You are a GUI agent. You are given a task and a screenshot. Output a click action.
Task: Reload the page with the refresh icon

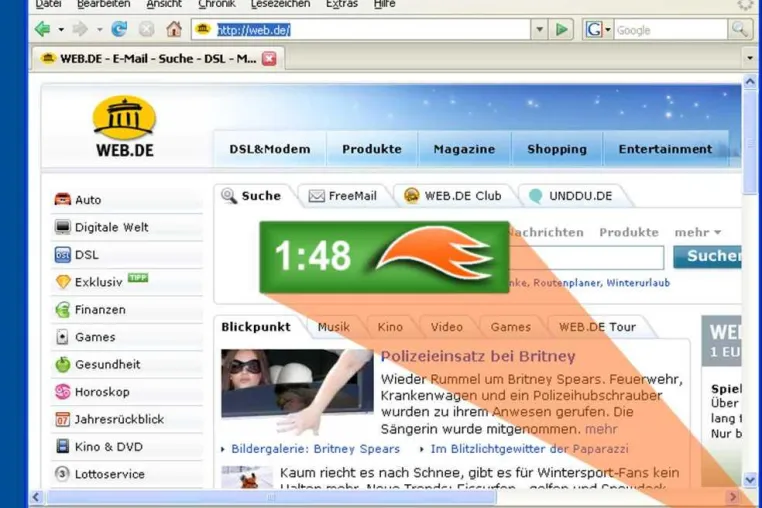119,30
